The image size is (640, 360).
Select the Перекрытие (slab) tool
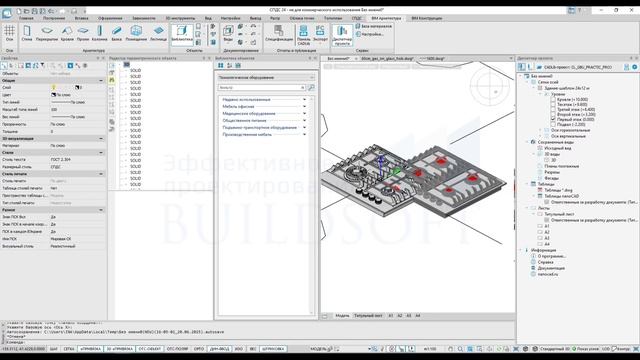click(47, 33)
